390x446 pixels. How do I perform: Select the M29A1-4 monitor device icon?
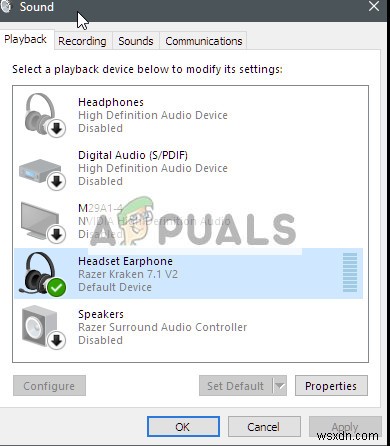(x=43, y=222)
